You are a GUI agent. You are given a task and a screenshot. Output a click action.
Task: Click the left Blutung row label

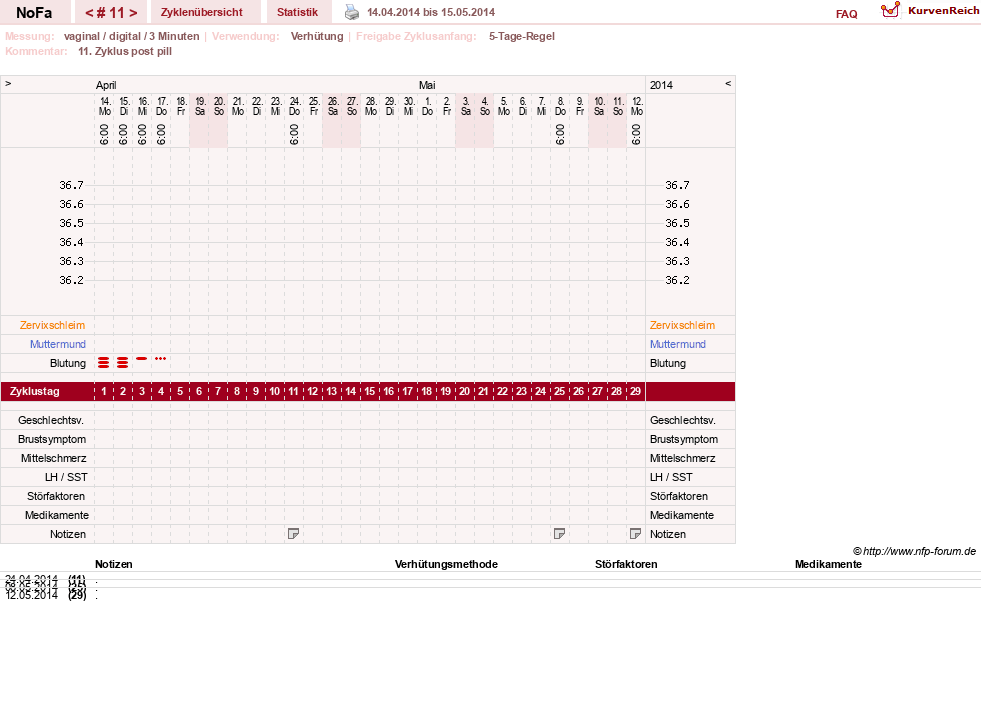click(68, 363)
